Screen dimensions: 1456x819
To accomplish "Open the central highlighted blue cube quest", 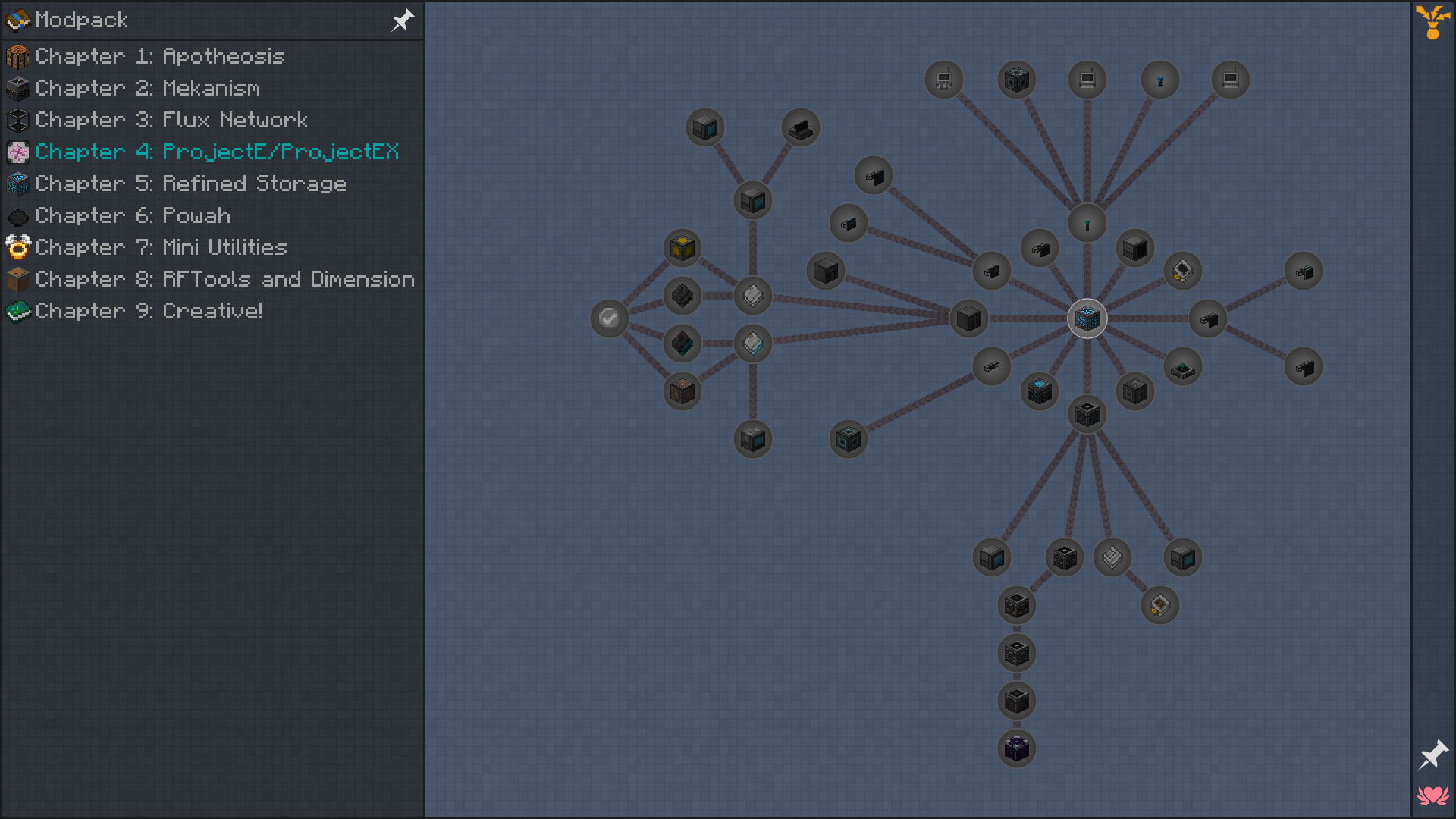I will tap(1087, 318).
